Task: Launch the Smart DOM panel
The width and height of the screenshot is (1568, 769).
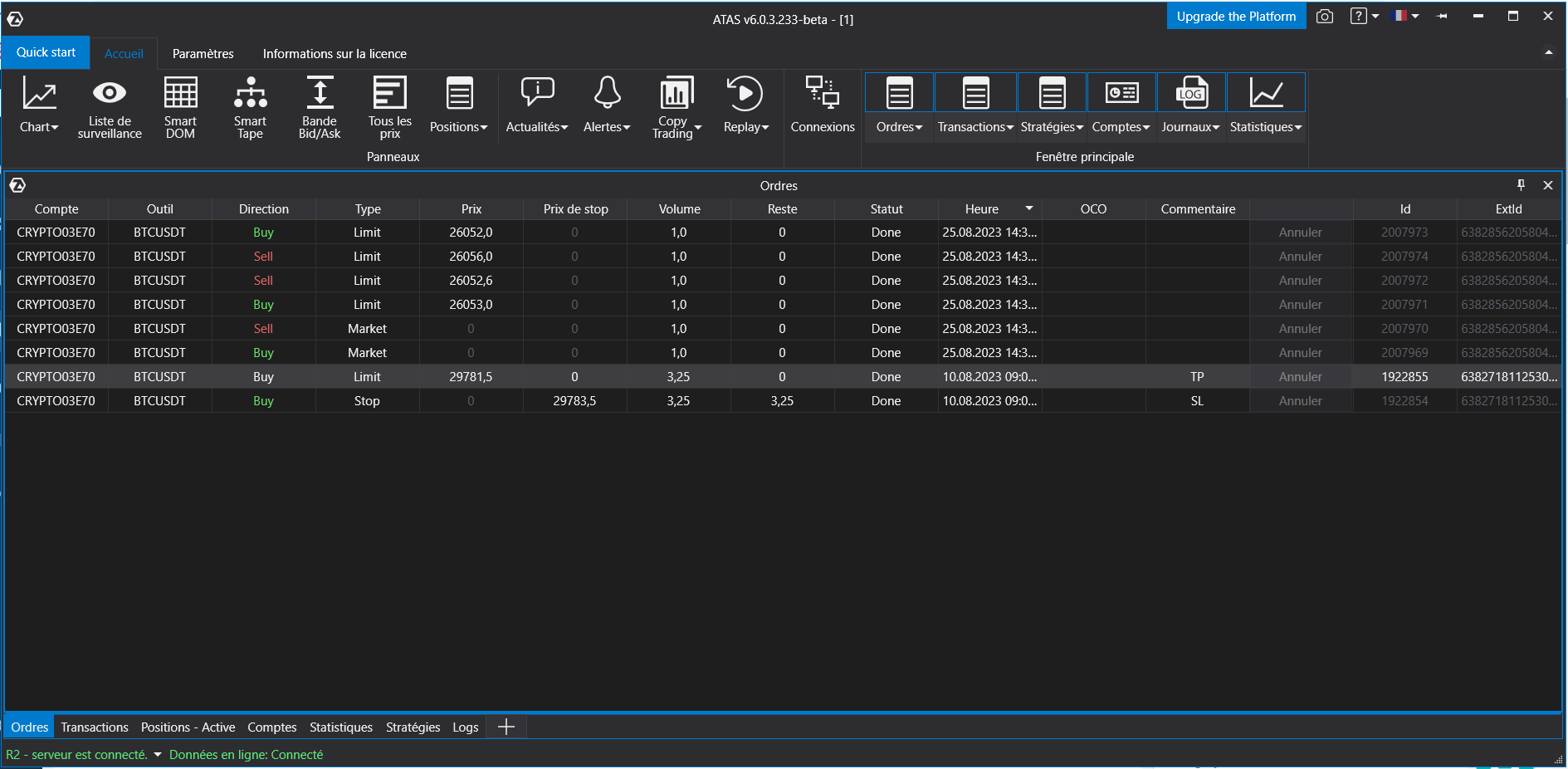Action: (180, 93)
